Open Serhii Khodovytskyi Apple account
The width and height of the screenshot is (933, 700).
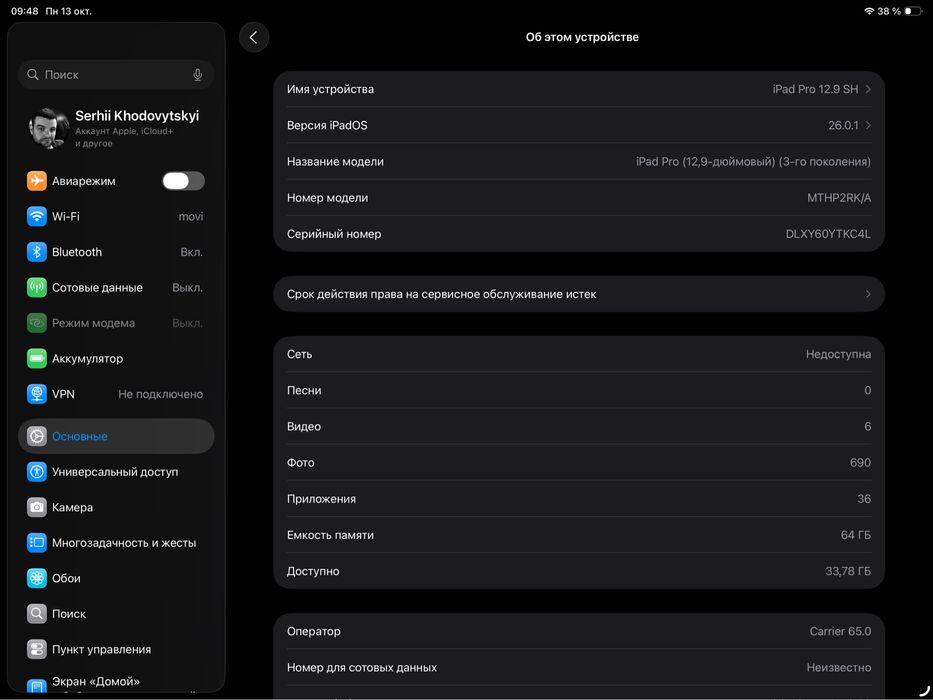point(116,129)
